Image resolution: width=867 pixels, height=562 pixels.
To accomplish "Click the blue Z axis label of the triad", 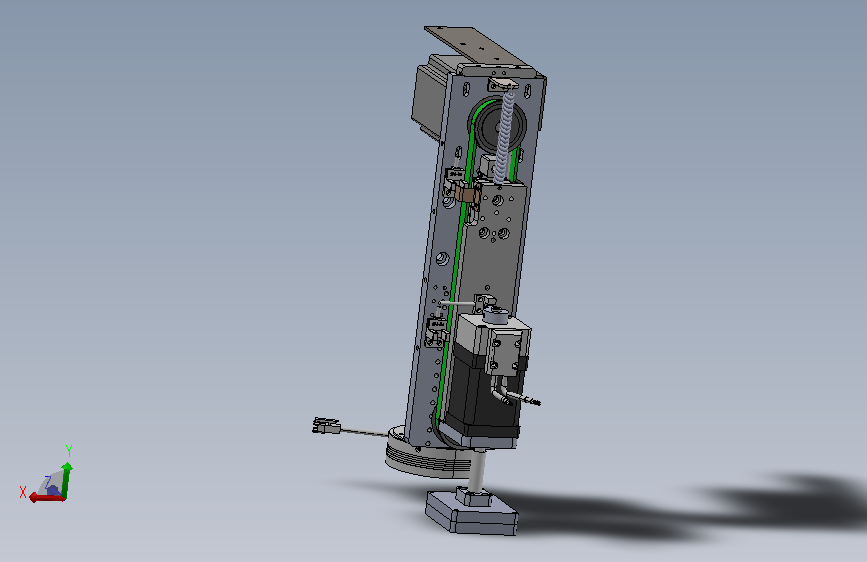I will 48,481.
